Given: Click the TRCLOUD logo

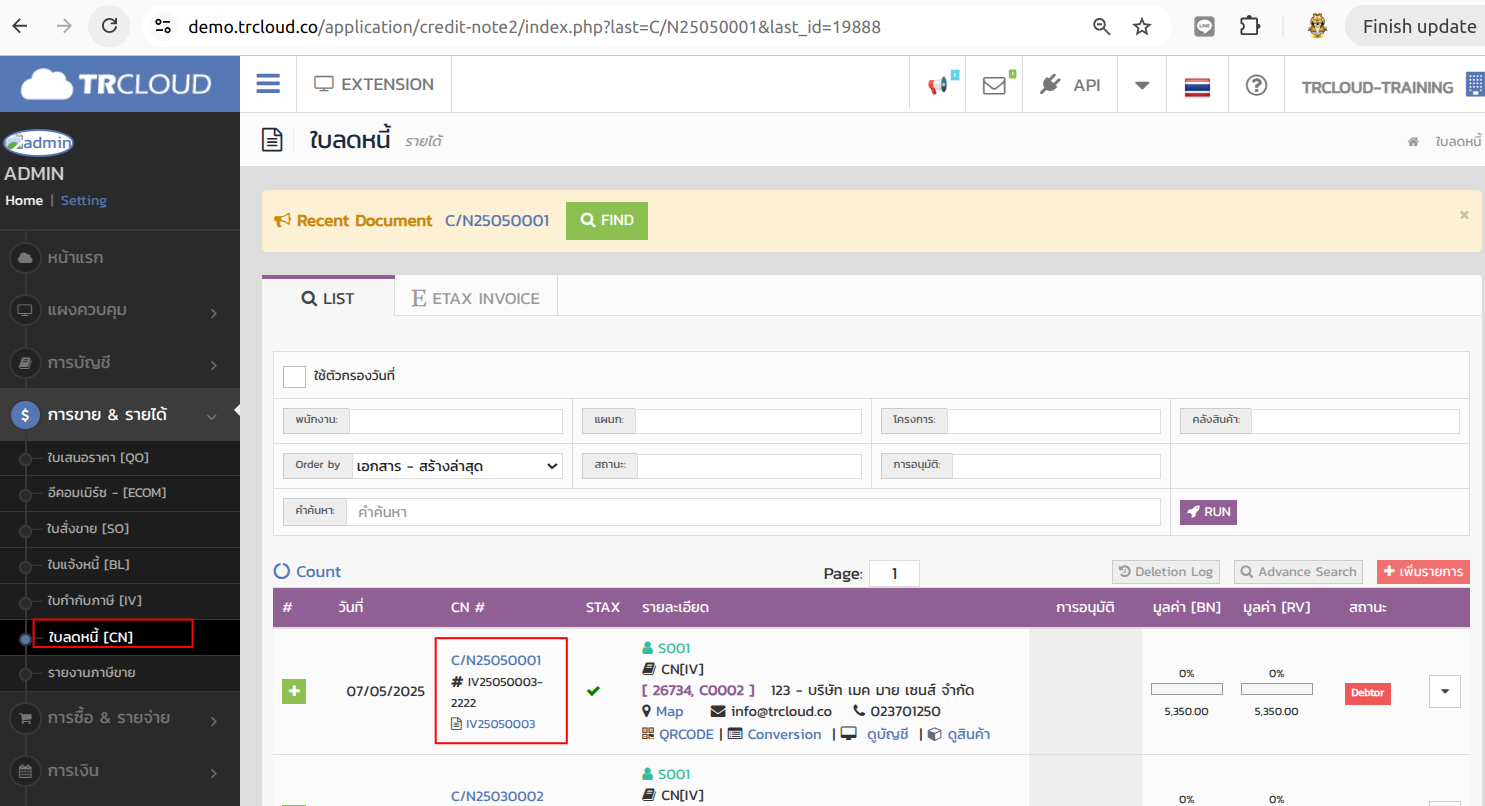Looking at the screenshot, I should click(116, 84).
